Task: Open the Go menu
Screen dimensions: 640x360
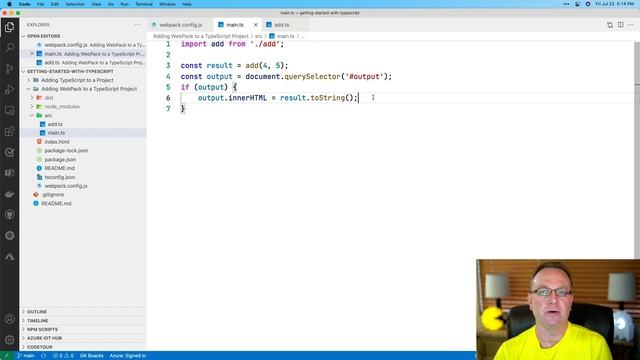Action: pos(111,4)
